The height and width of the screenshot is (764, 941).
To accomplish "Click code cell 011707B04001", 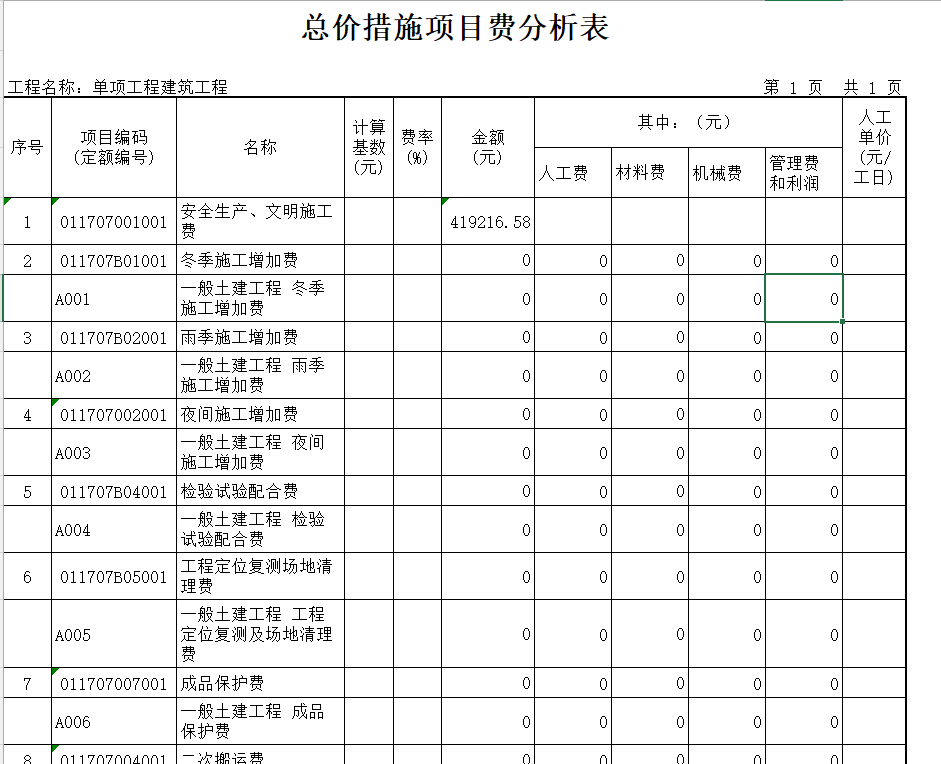I will [x=114, y=492].
